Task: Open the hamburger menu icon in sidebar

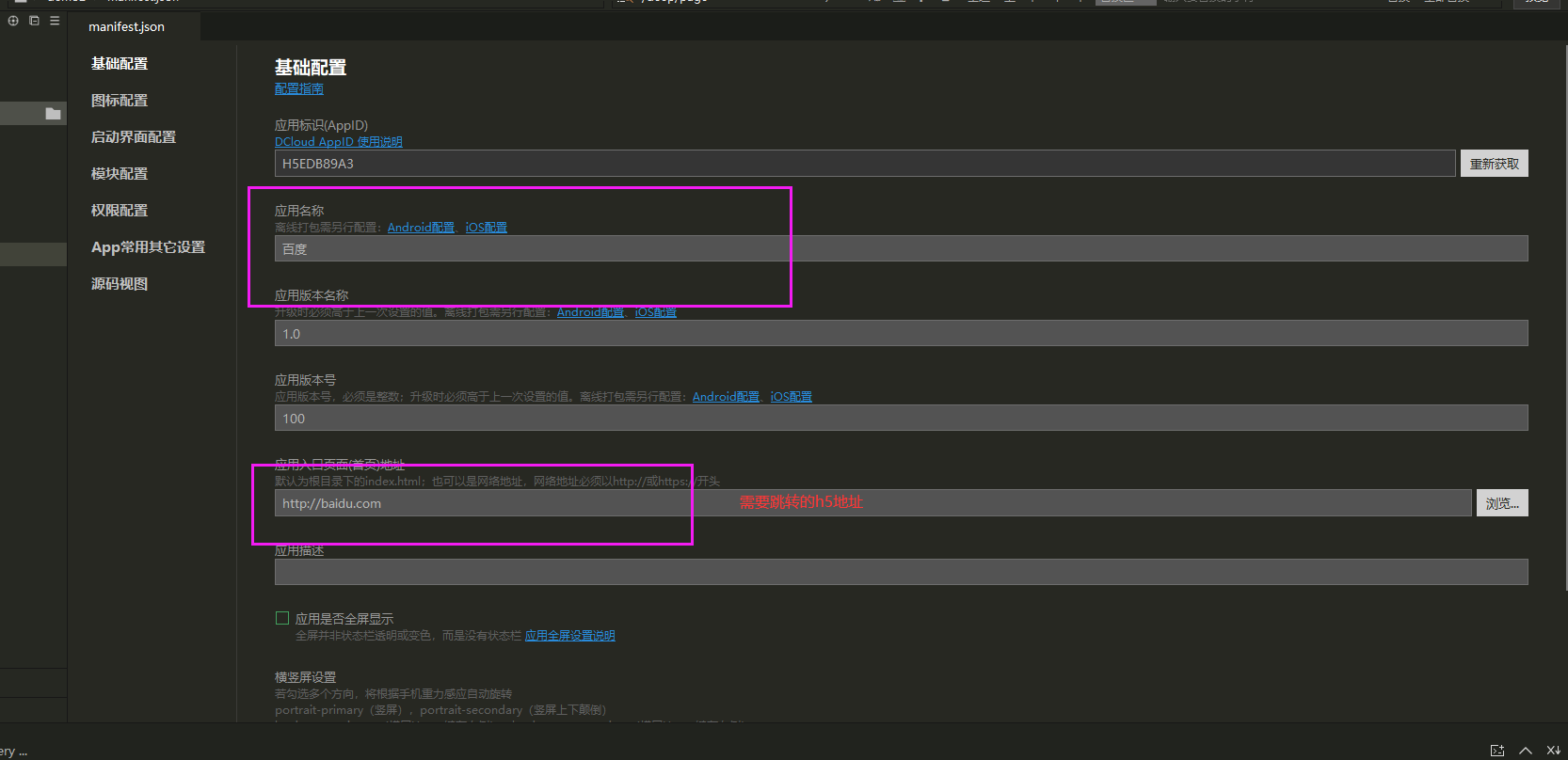Action: (55, 21)
